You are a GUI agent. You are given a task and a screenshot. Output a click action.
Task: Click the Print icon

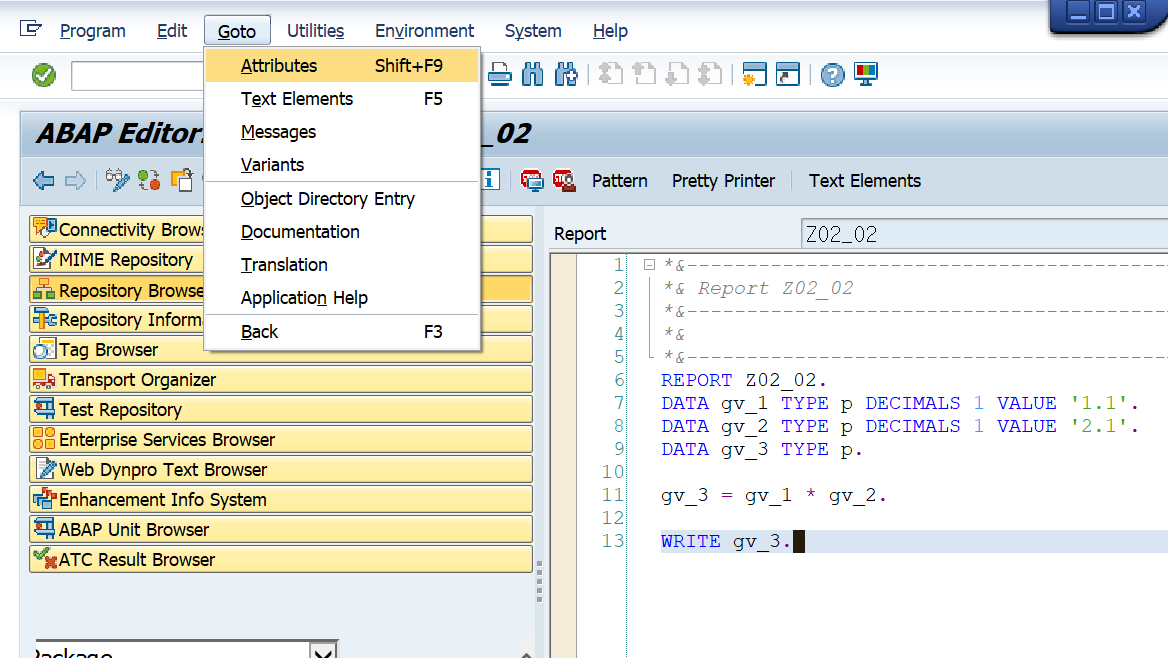click(499, 75)
